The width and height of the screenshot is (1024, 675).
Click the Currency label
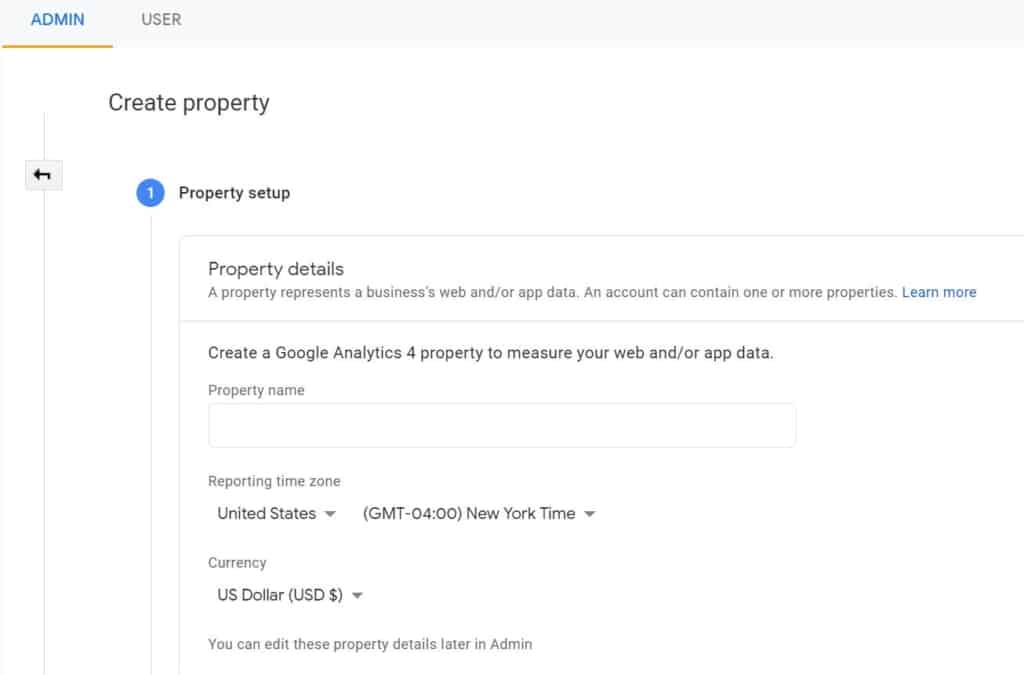point(237,563)
